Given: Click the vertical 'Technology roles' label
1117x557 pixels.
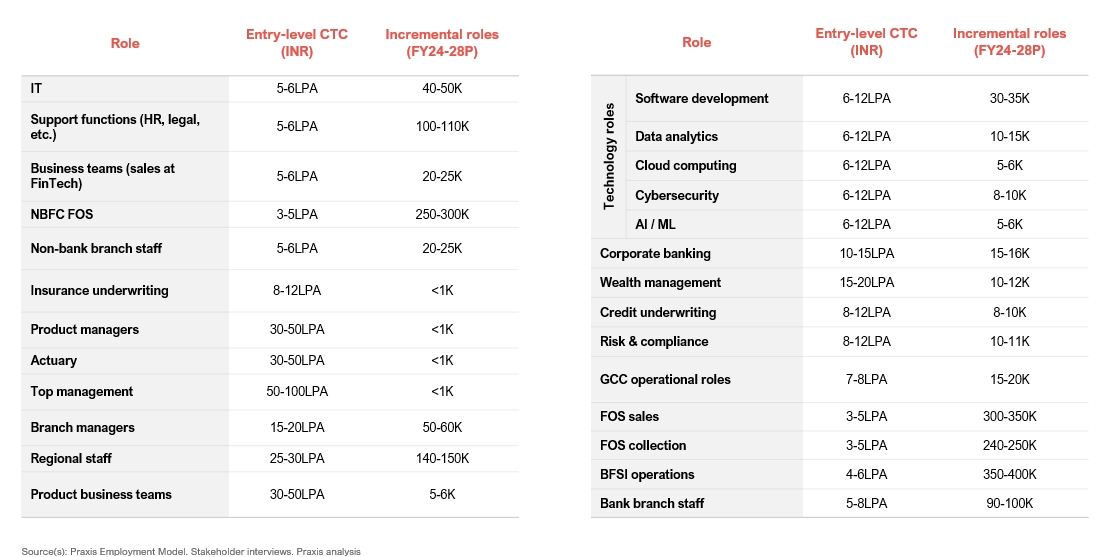Looking at the screenshot, I should 609,157.
